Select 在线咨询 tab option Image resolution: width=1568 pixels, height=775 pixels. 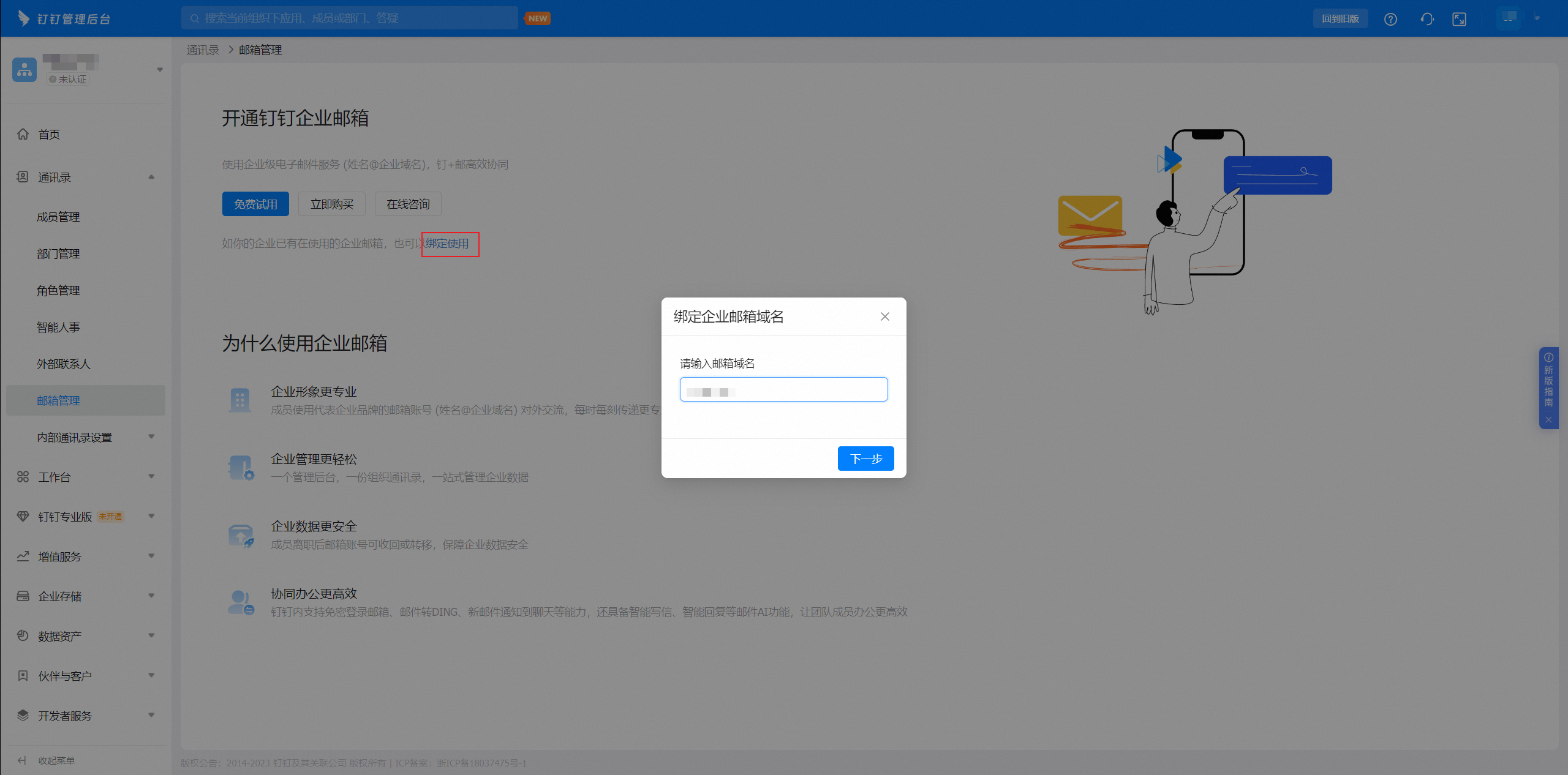(x=408, y=204)
